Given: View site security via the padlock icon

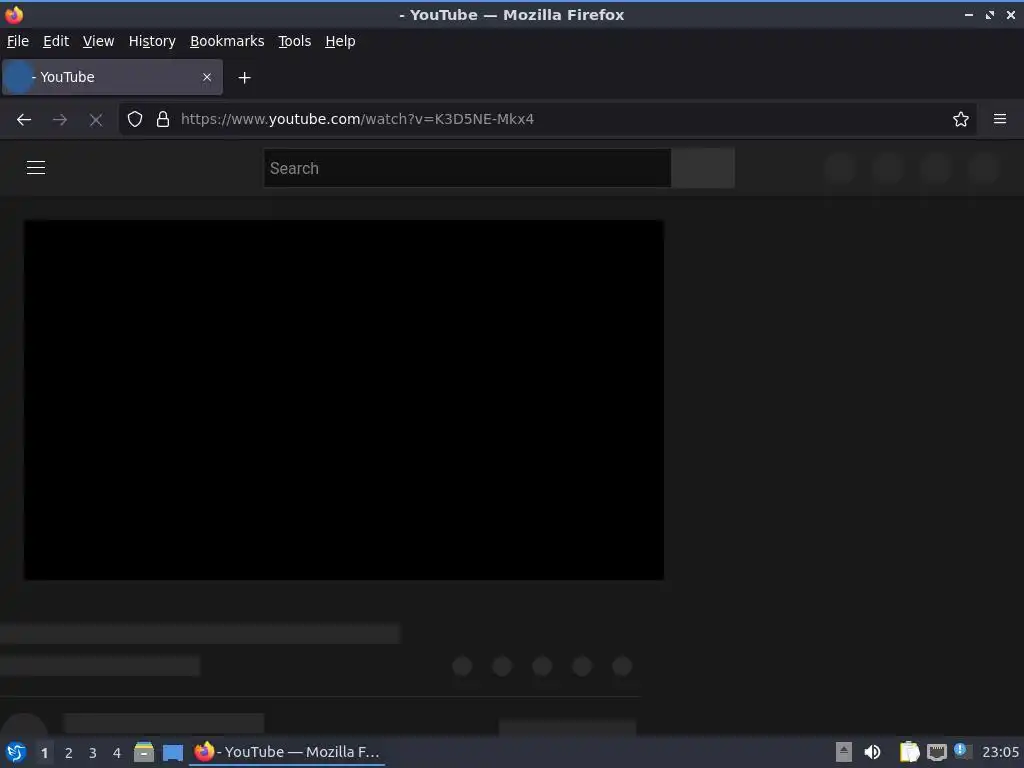Looking at the screenshot, I should [163, 119].
